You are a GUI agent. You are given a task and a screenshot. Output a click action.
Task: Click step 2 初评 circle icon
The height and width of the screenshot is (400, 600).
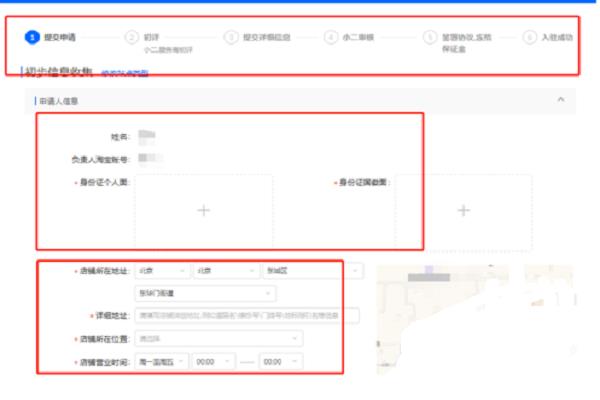[131, 37]
